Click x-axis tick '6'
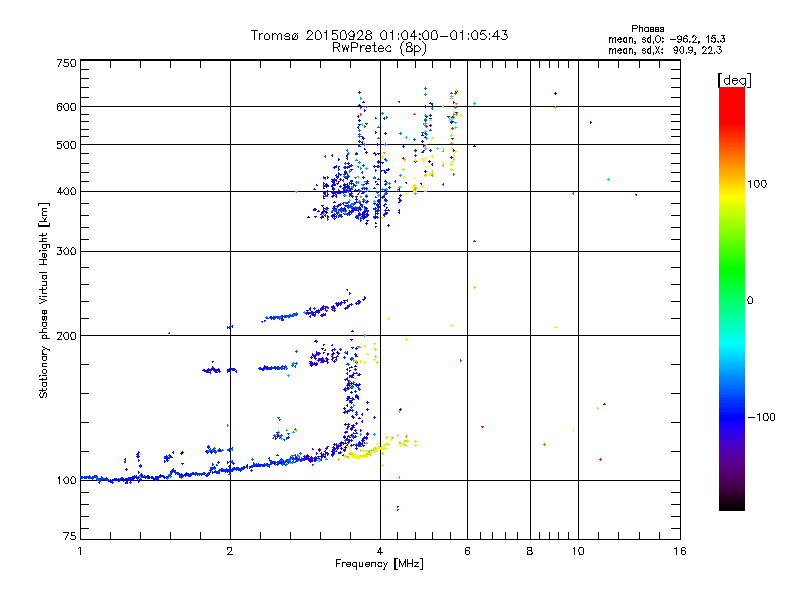The height and width of the screenshot is (600, 800). pos(467,551)
